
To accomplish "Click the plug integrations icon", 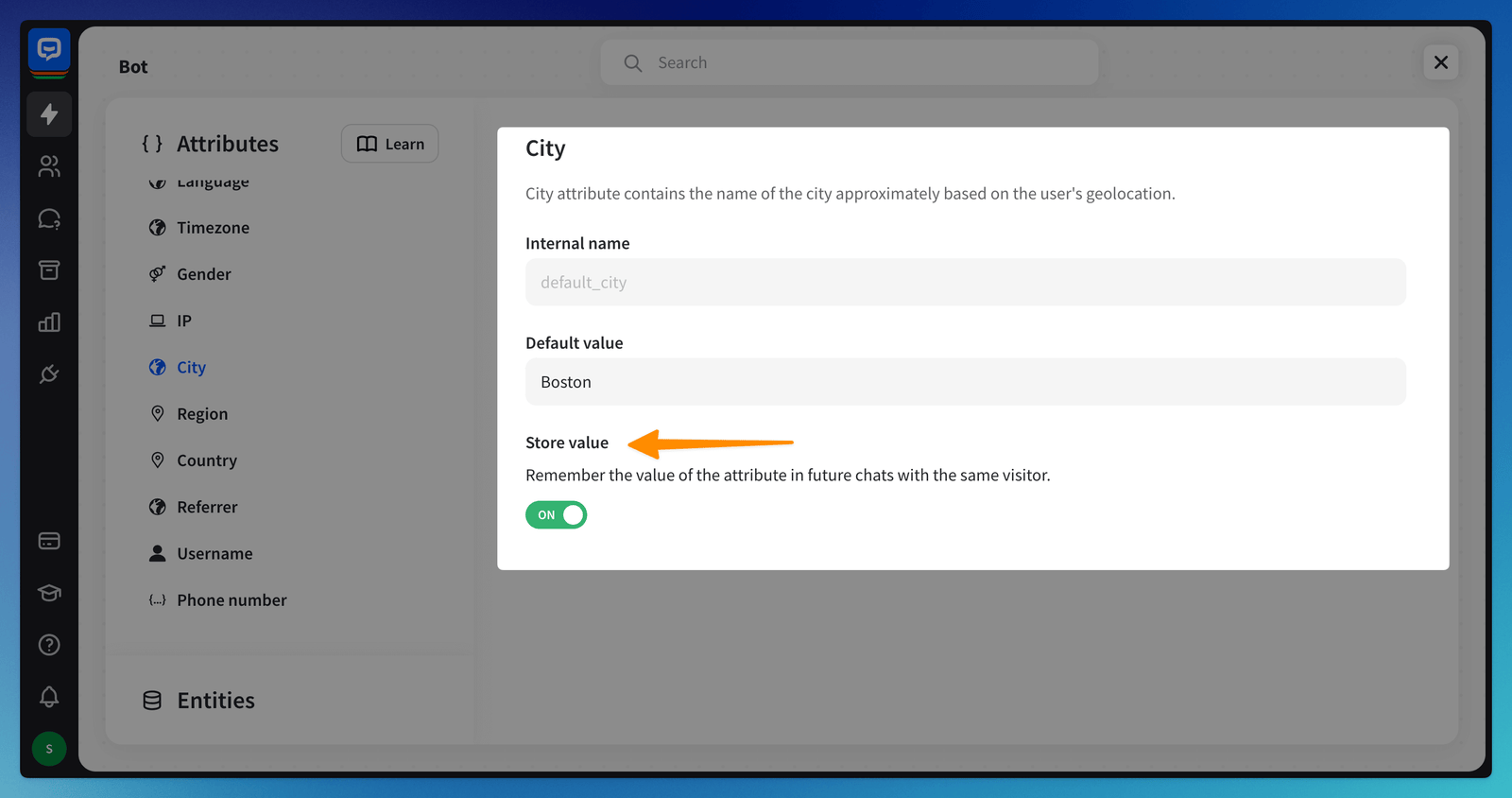I will [49, 374].
